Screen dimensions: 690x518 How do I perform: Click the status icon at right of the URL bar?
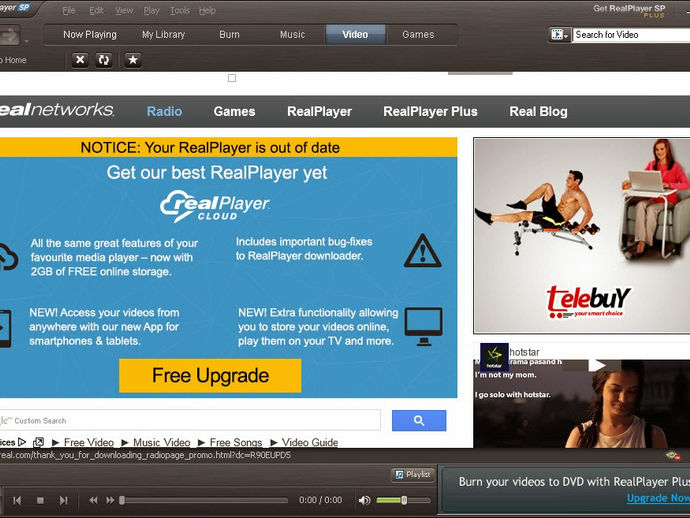click(x=673, y=456)
